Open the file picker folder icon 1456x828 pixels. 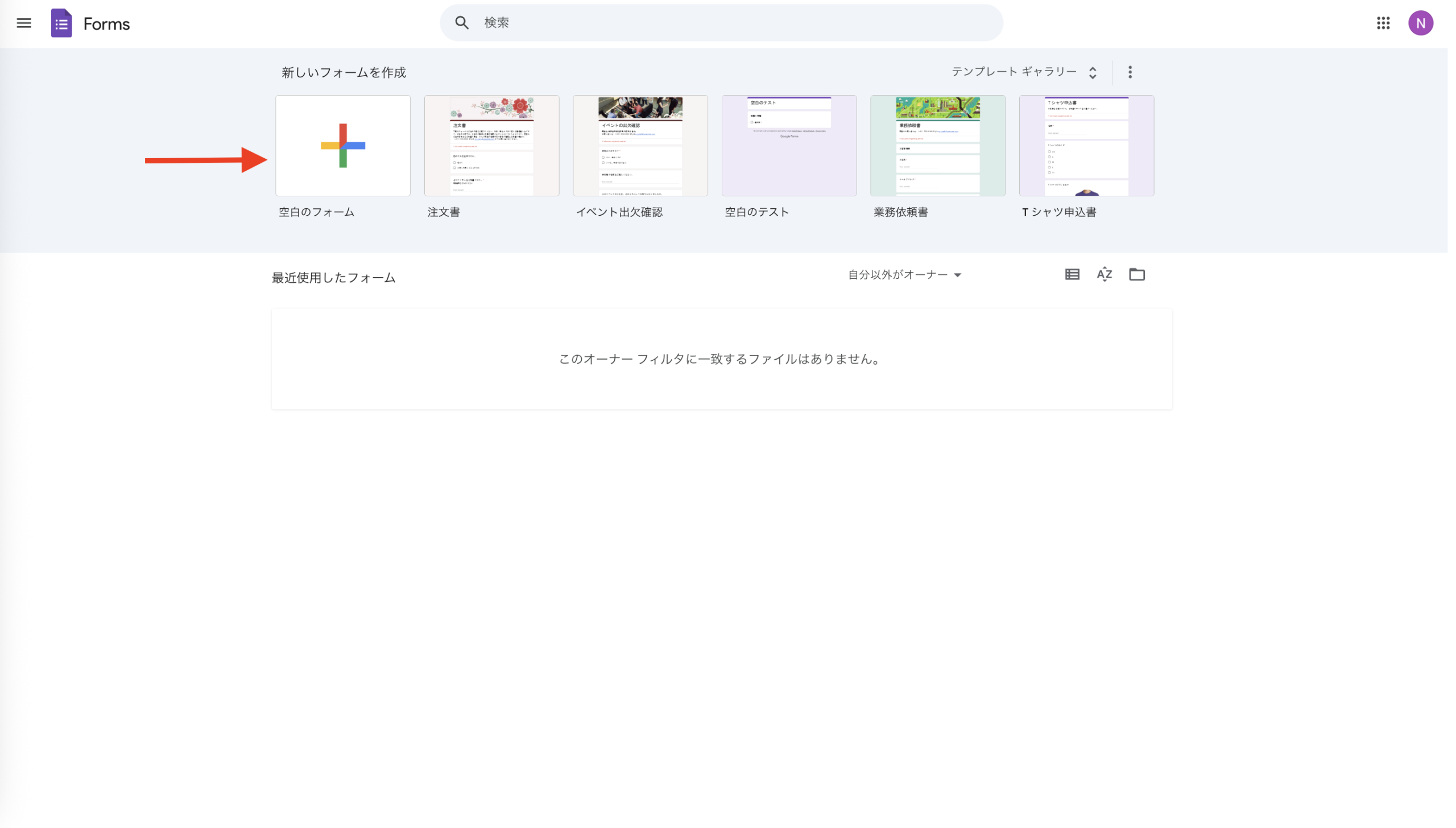click(x=1137, y=274)
